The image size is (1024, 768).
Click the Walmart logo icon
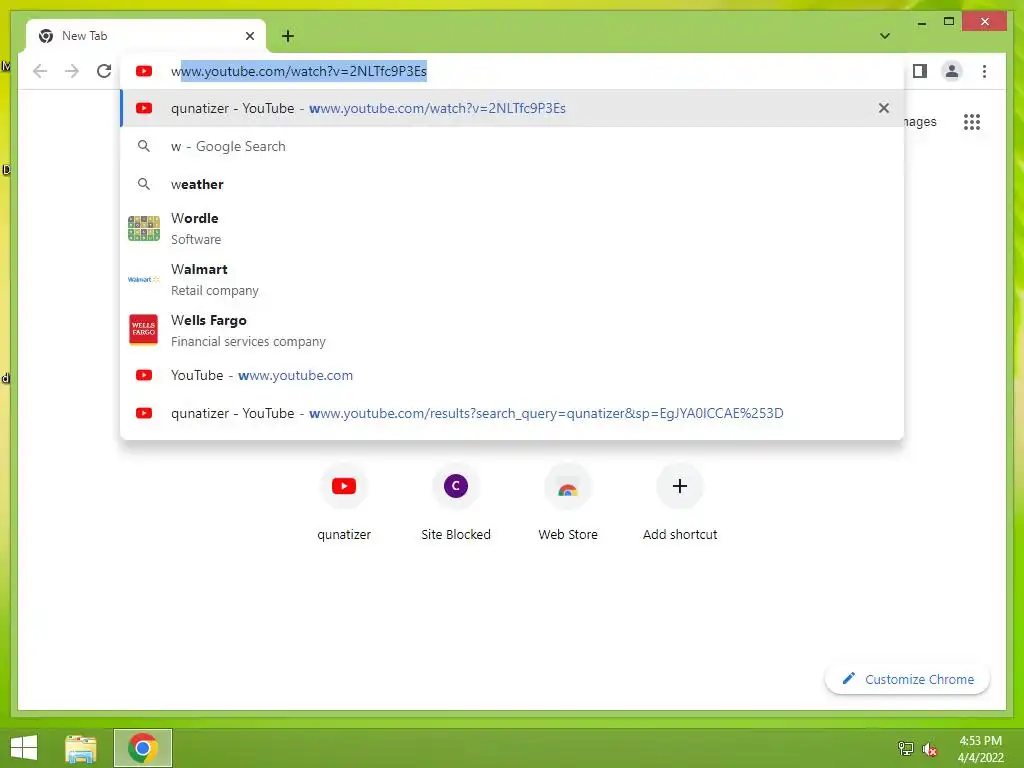click(144, 280)
